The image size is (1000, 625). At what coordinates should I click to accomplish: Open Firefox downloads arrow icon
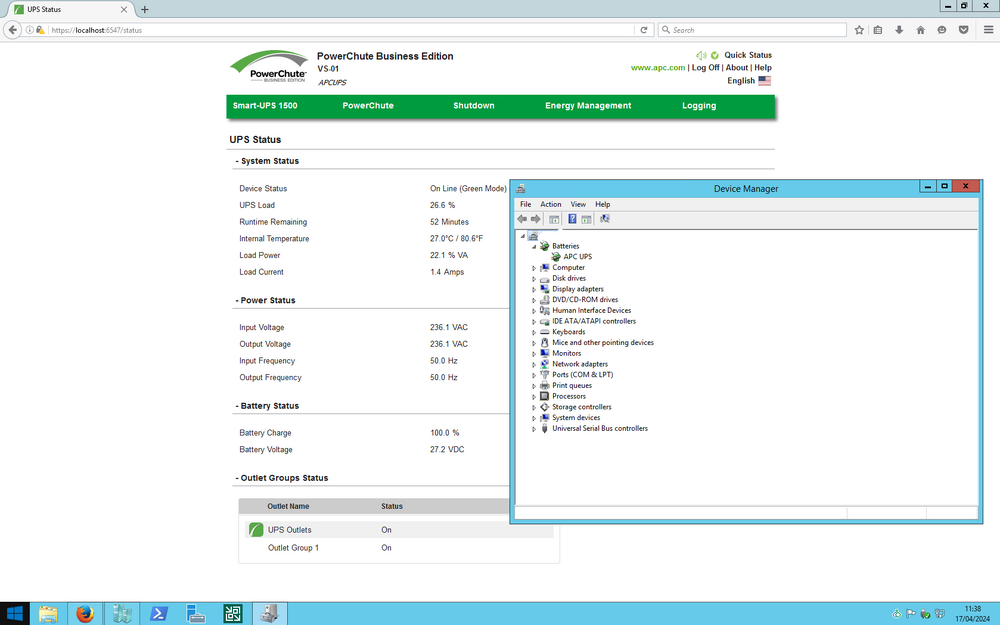point(899,30)
